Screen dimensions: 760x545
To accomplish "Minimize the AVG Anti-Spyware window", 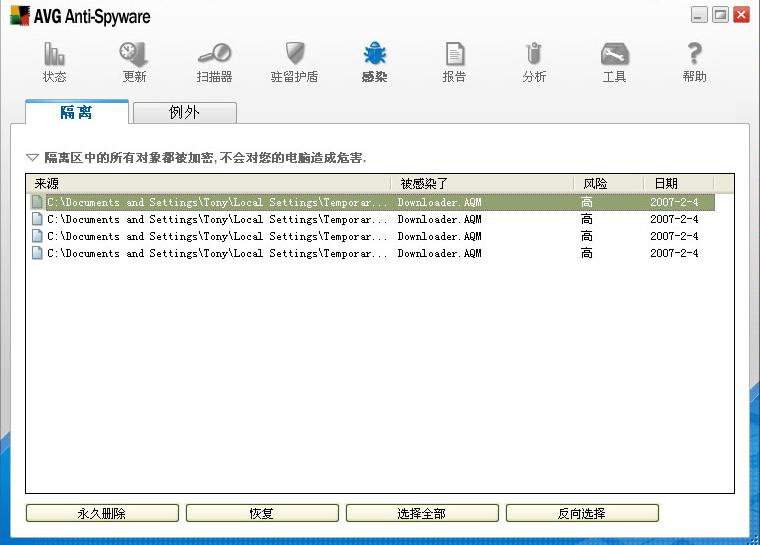I will (699, 15).
